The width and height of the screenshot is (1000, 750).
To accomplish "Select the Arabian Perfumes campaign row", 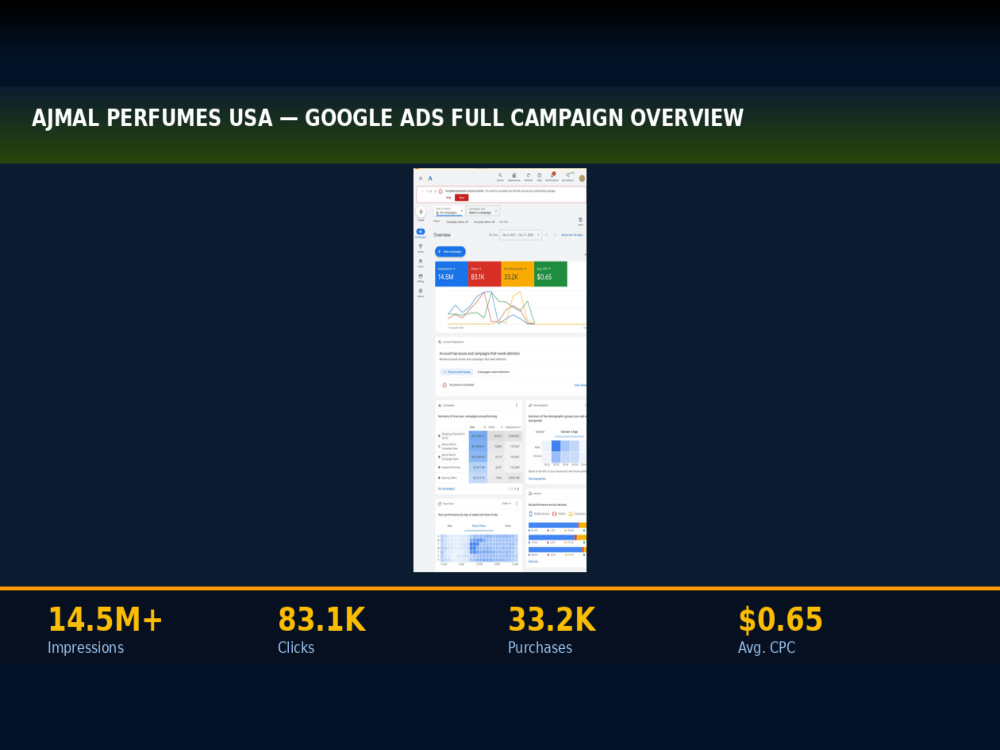I will [480, 467].
